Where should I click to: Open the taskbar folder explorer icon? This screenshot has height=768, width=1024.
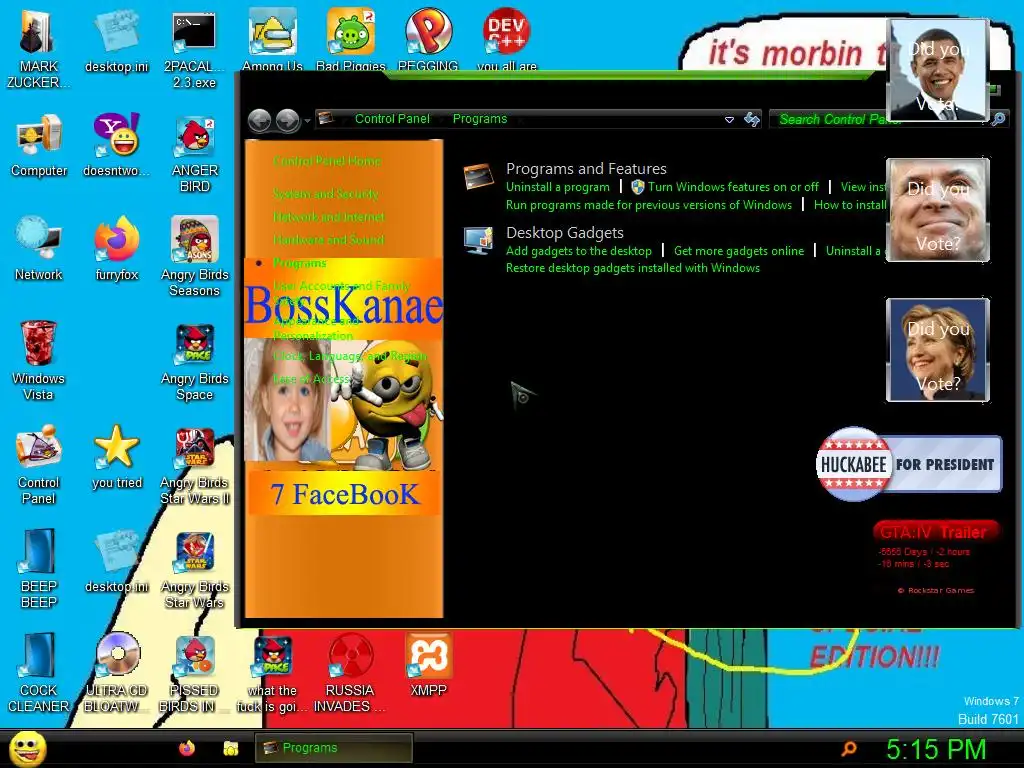pyautogui.click(x=231, y=748)
